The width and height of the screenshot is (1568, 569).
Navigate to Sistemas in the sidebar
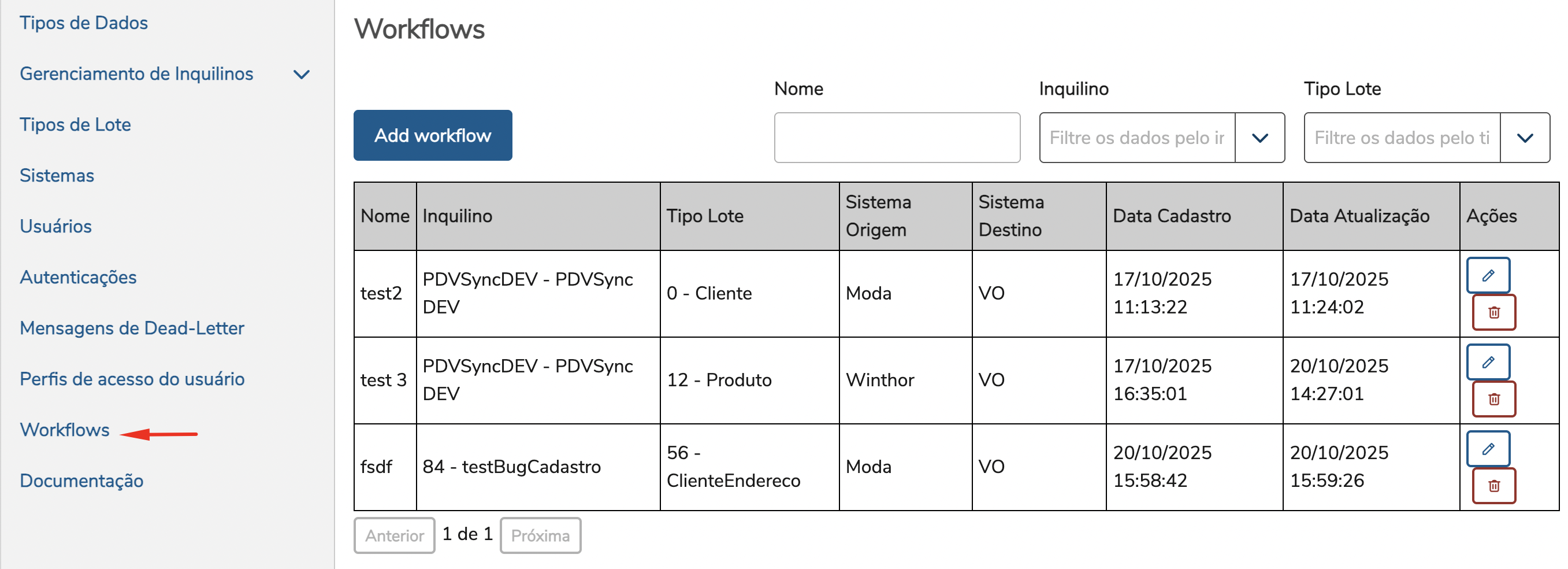point(57,175)
